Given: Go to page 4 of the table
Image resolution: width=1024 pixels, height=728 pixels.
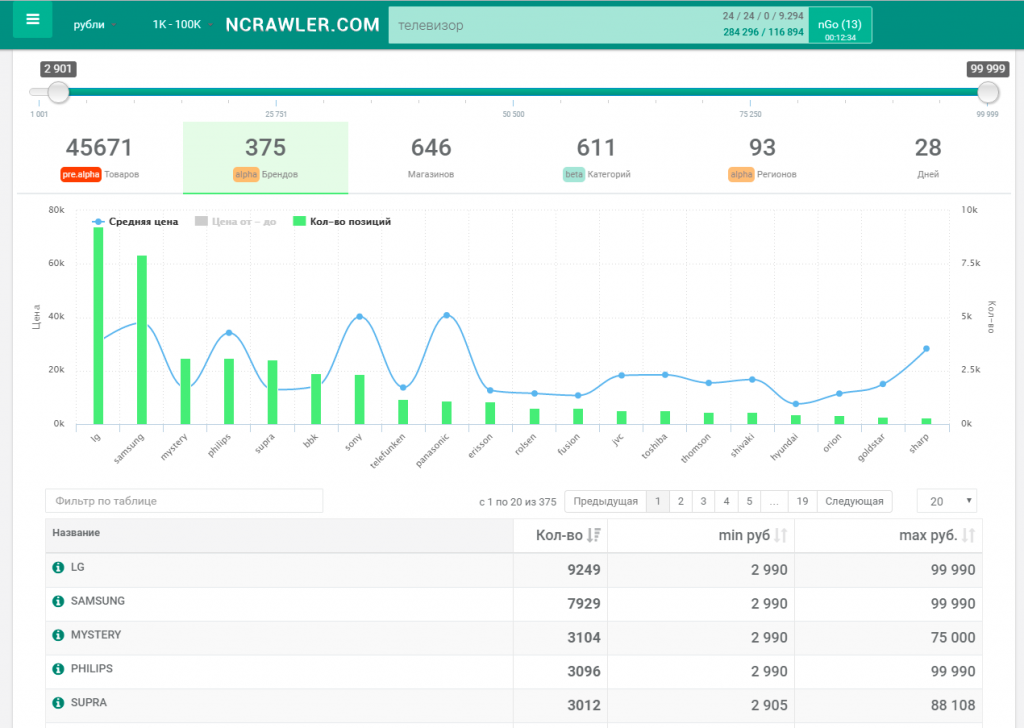Looking at the screenshot, I should coord(726,501).
